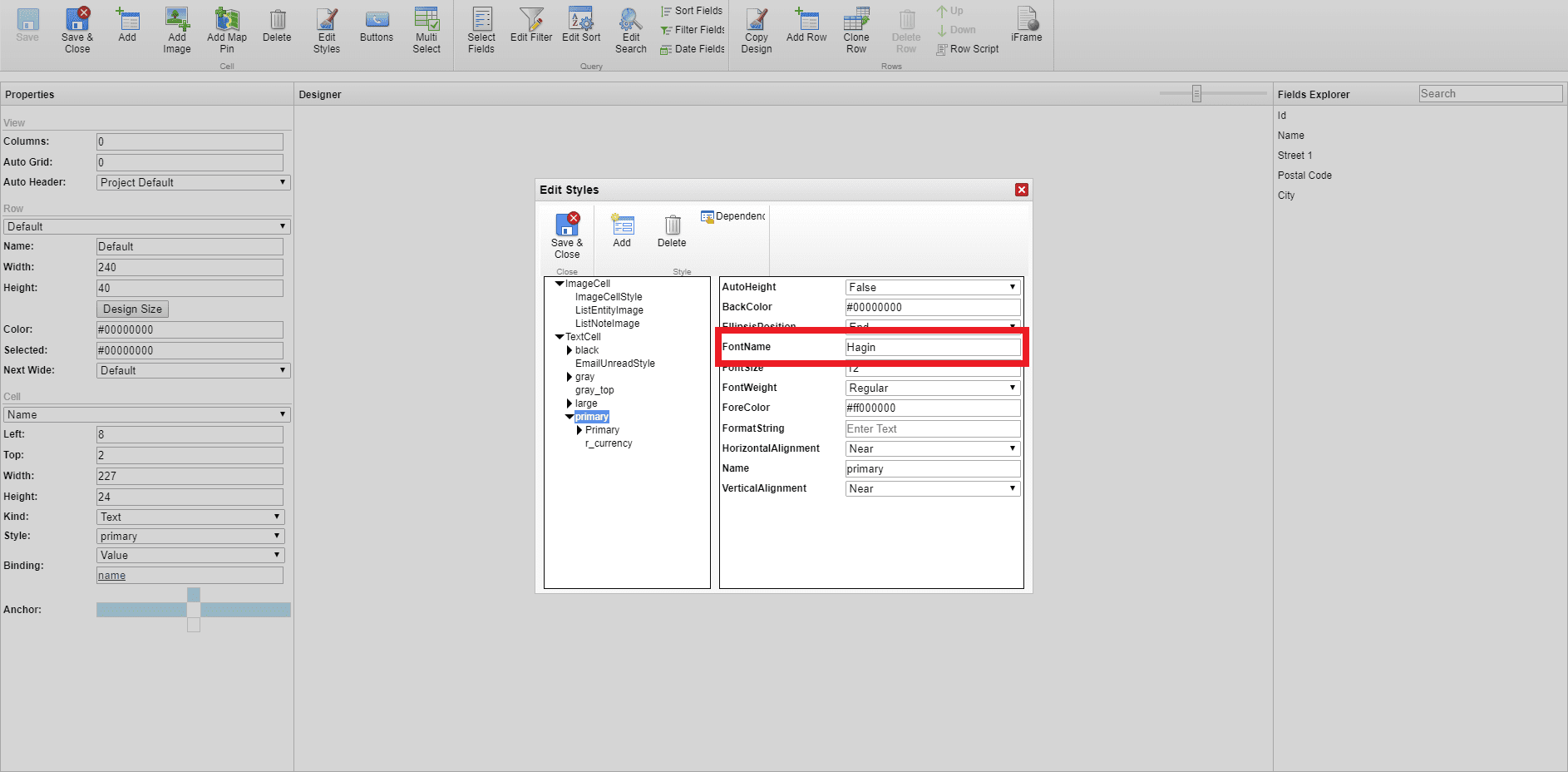
Task: Click the Delete cell icon in main toolbar
Action: (277, 25)
